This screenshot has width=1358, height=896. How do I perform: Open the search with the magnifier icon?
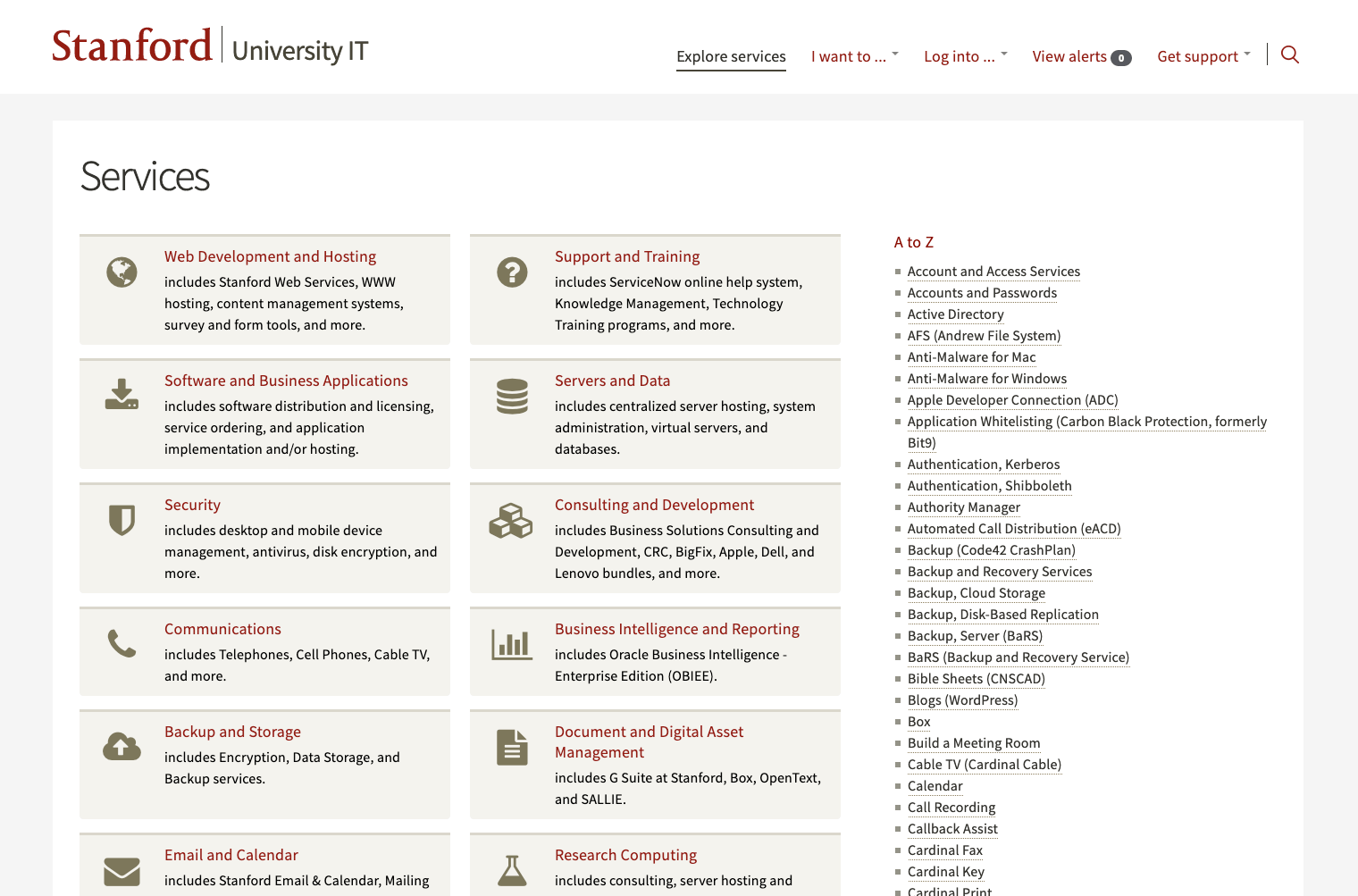click(1290, 54)
